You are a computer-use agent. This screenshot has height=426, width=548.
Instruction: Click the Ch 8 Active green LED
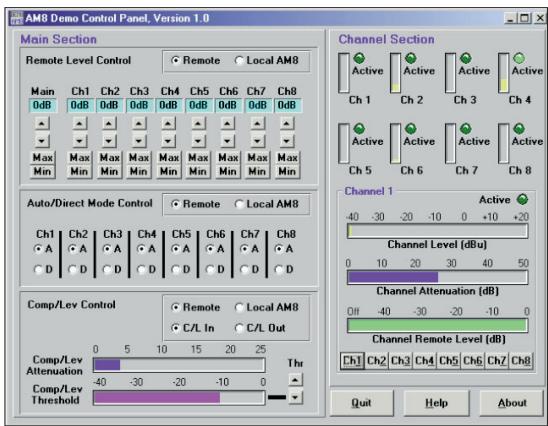519,129
